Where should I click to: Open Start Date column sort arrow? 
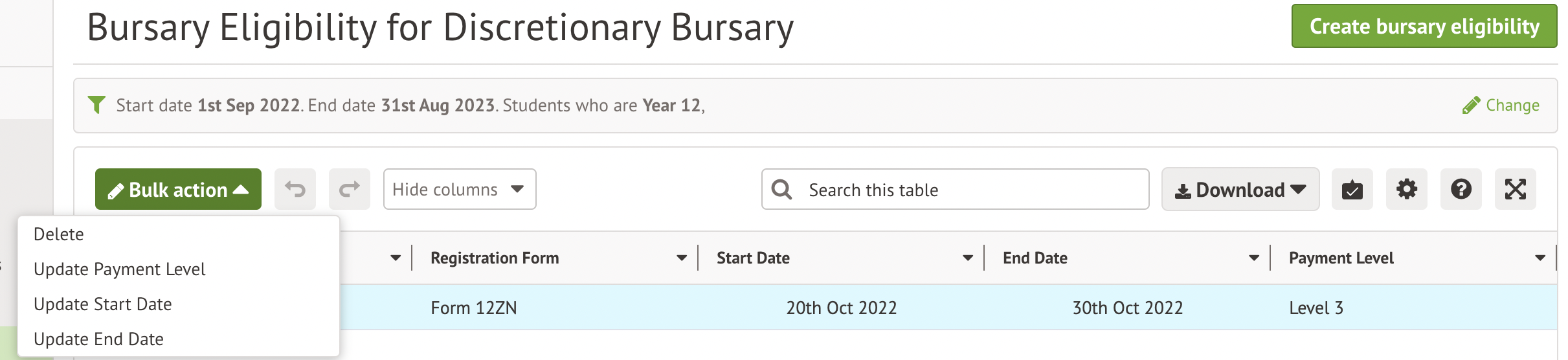click(x=968, y=258)
